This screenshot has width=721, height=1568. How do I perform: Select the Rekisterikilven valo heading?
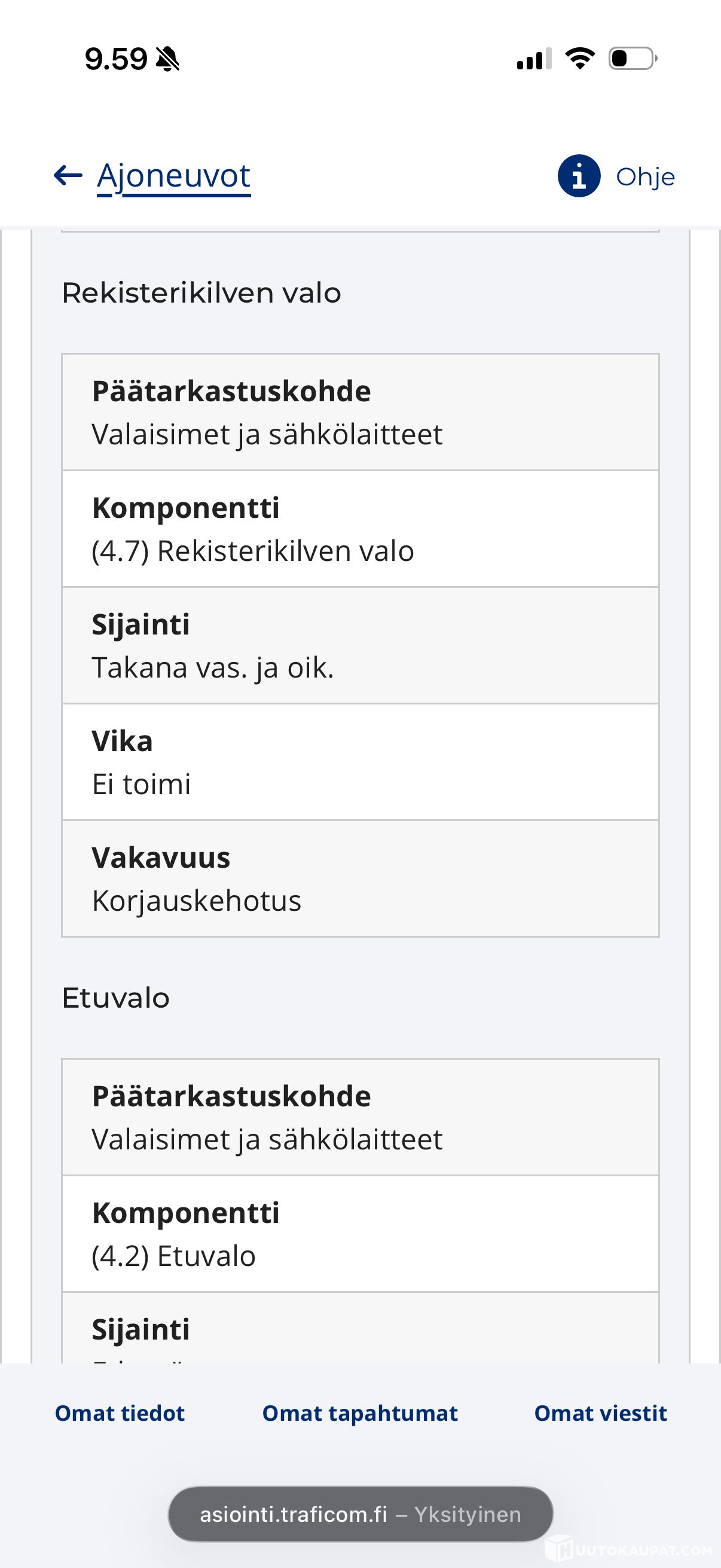(201, 293)
